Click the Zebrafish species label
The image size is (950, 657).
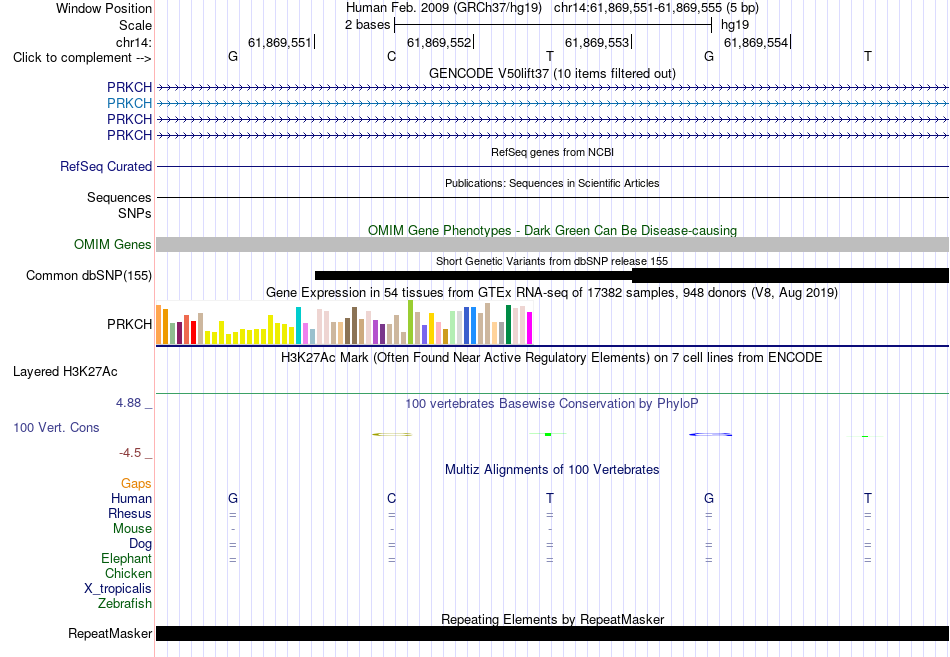coord(125,603)
